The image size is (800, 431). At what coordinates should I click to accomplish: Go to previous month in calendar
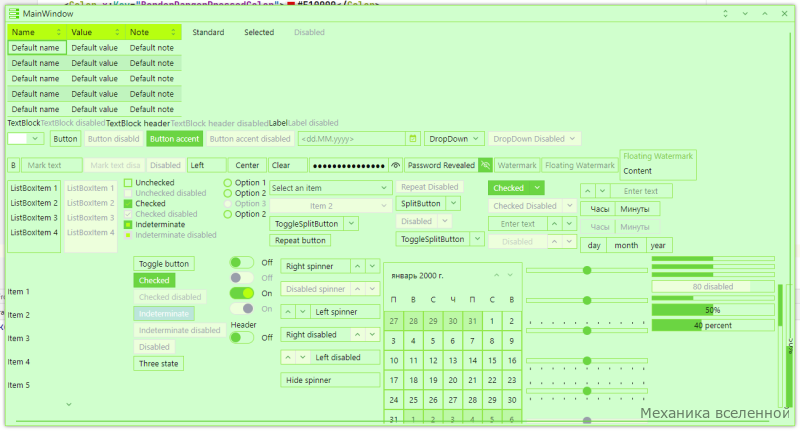[496, 275]
